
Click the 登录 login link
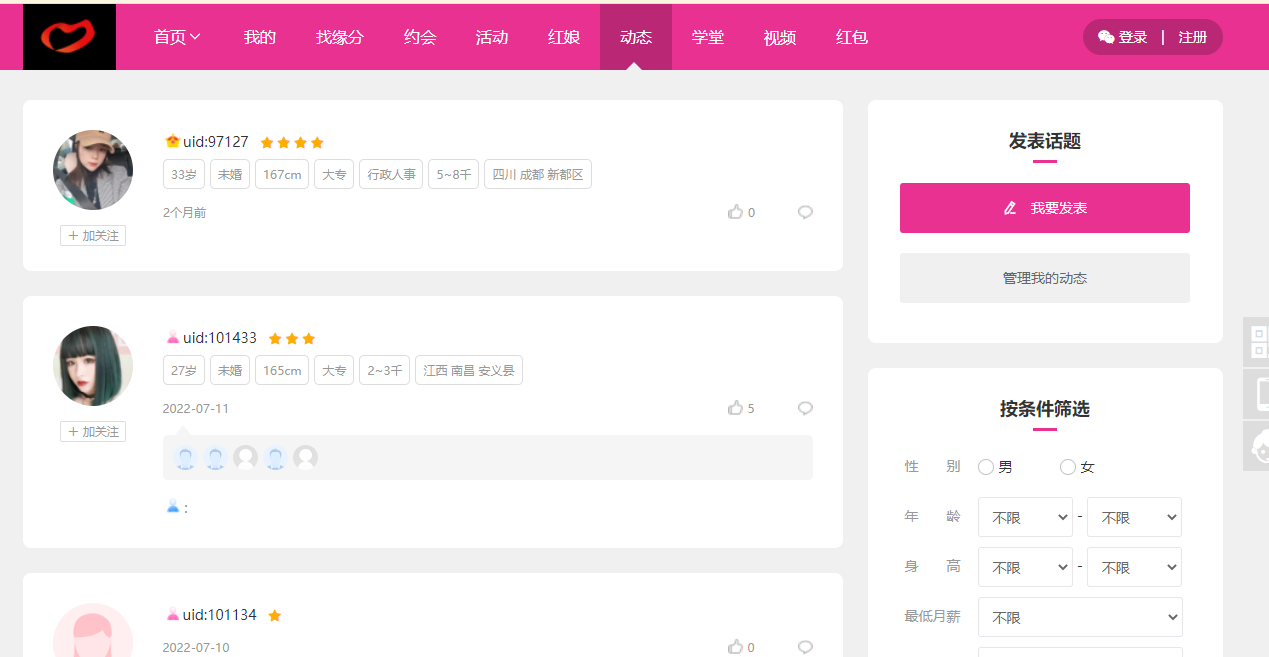1133,37
